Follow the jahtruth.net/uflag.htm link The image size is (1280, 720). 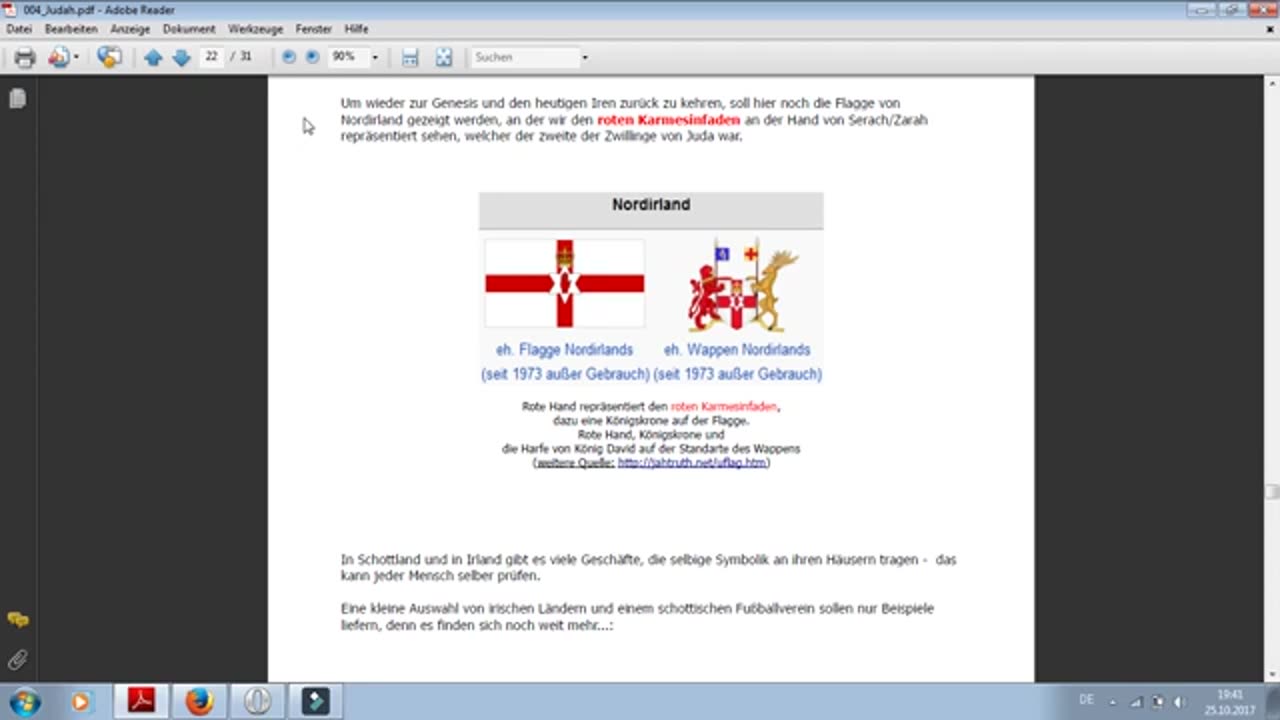(x=692, y=463)
